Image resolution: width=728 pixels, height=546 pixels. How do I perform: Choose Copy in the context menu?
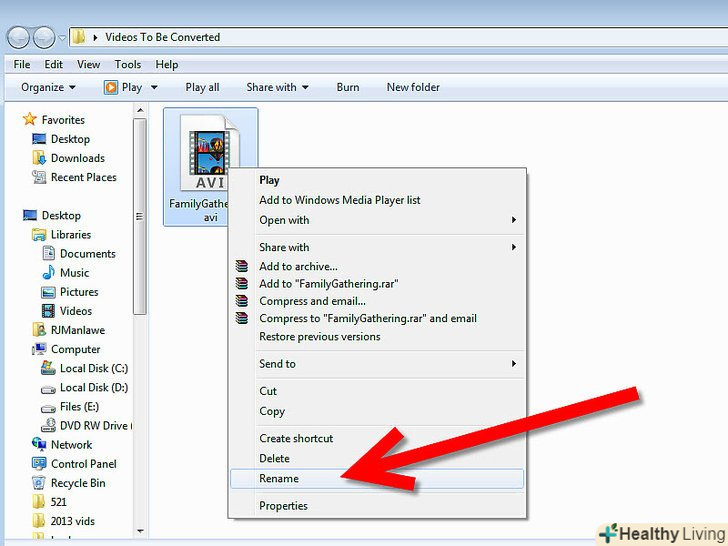(377, 411)
